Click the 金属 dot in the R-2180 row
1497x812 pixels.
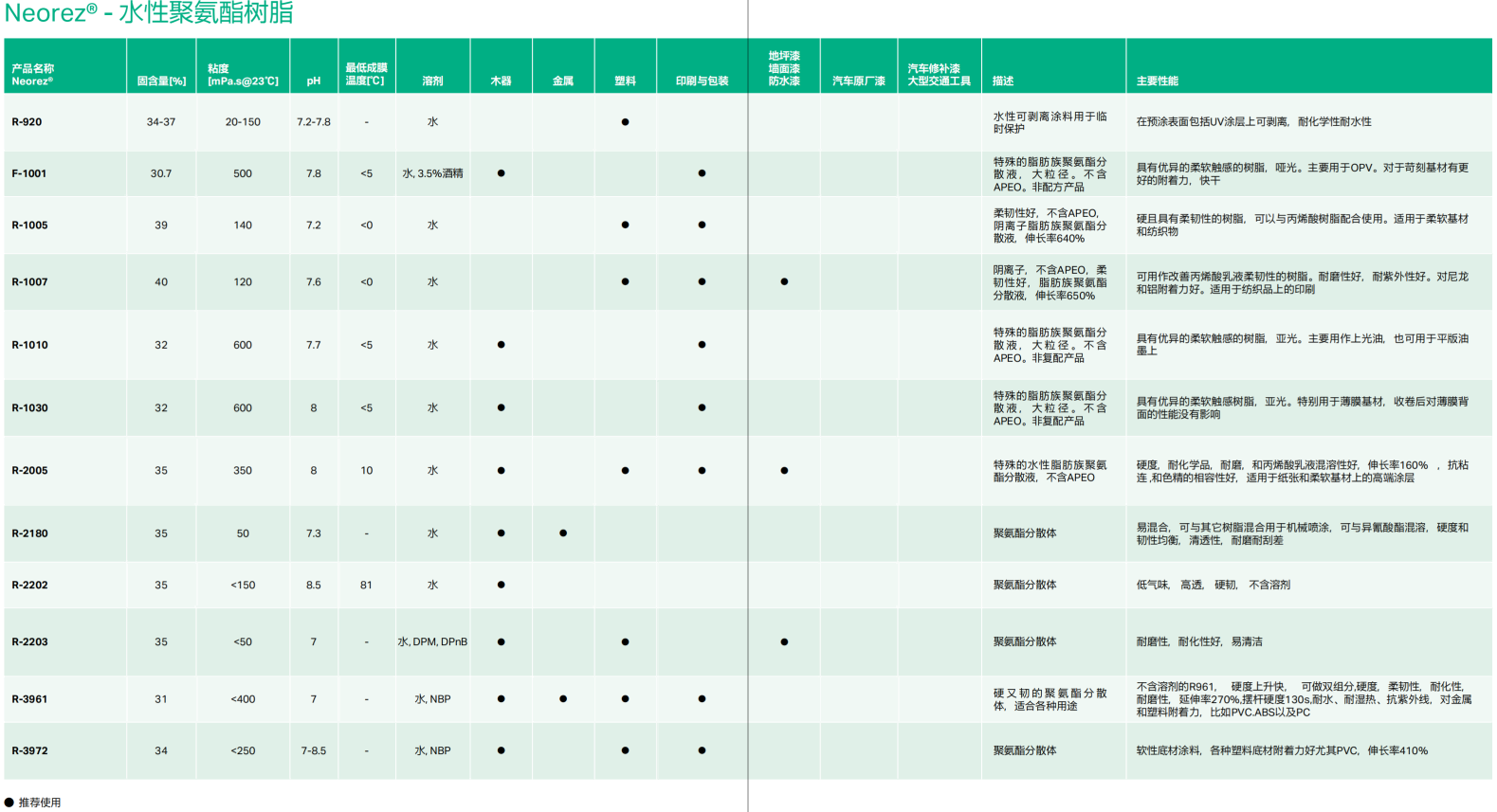point(563,533)
